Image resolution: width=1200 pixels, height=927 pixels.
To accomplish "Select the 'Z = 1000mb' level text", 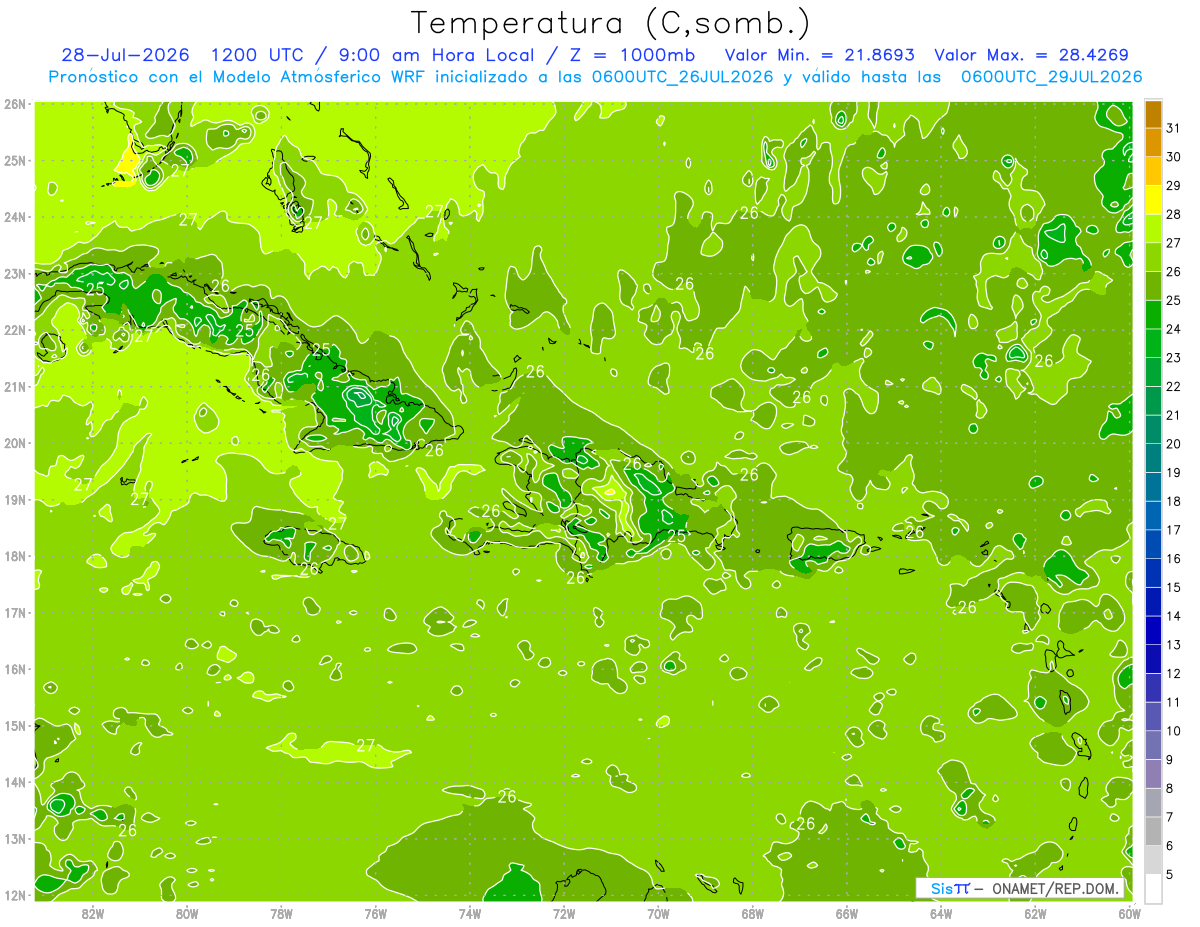I will pyautogui.click(x=634, y=55).
